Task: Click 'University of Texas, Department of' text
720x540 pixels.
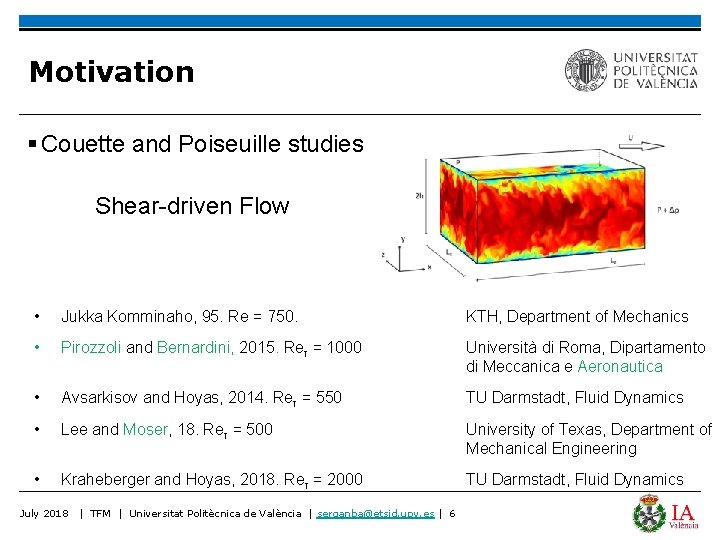Action: tap(589, 429)
